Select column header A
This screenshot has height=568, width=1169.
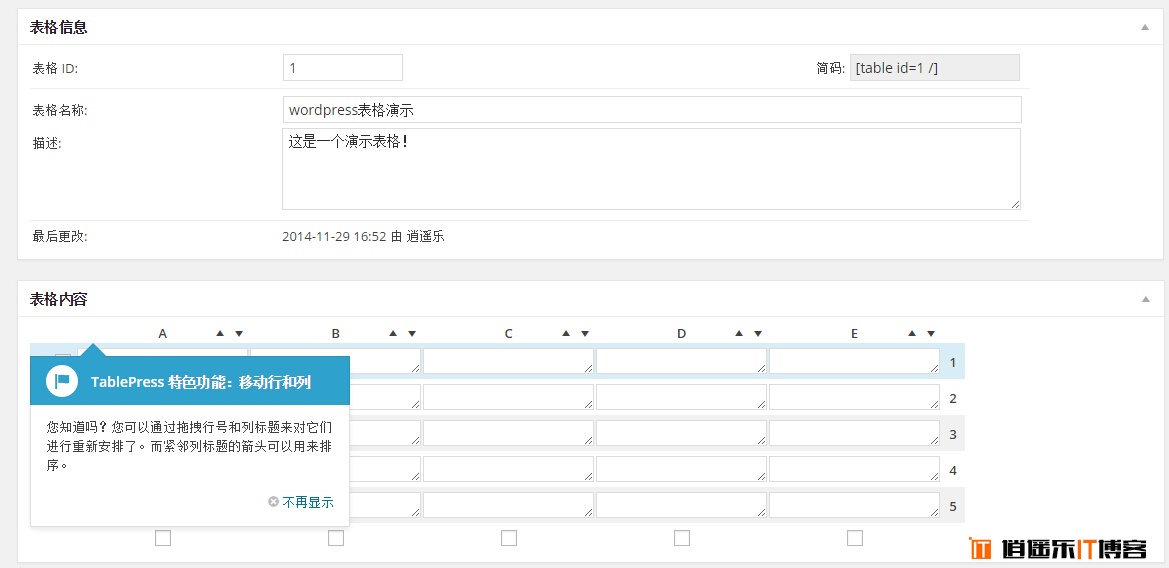pyautogui.click(x=163, y=334)
